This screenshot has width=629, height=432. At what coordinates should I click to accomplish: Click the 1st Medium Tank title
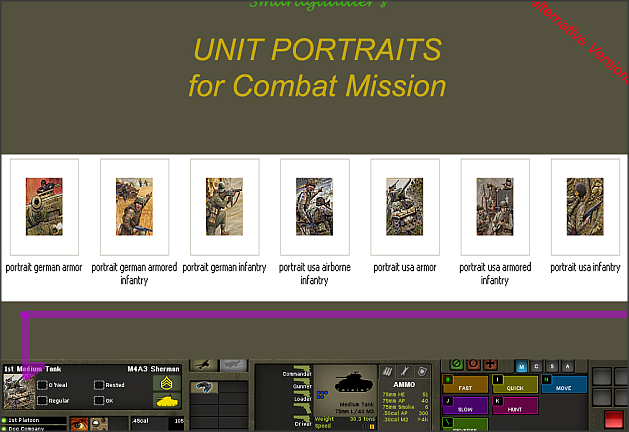33,369
